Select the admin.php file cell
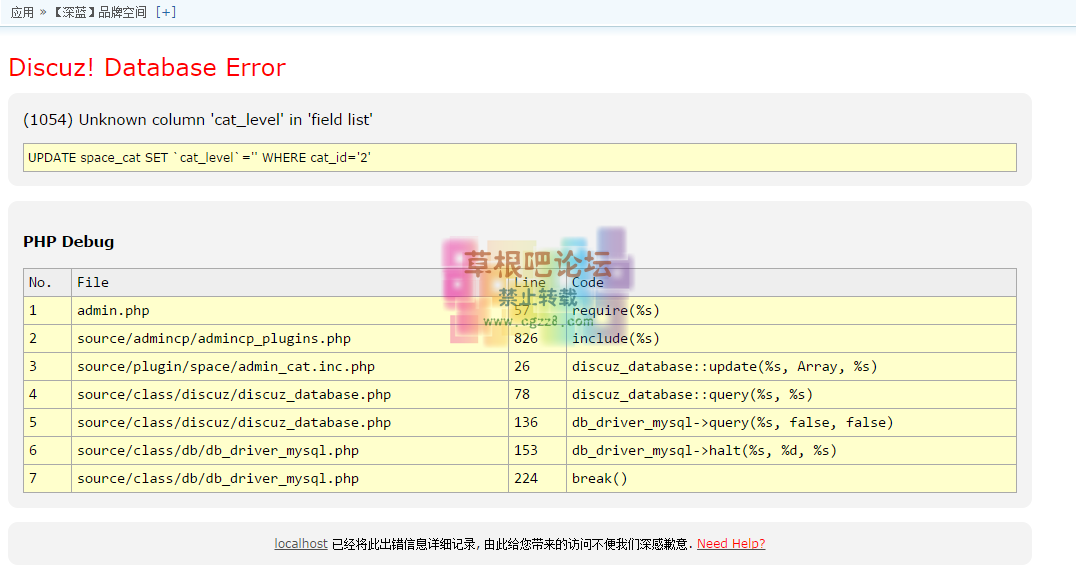This screenshot has height=574, width=1076. coord(290,310)
